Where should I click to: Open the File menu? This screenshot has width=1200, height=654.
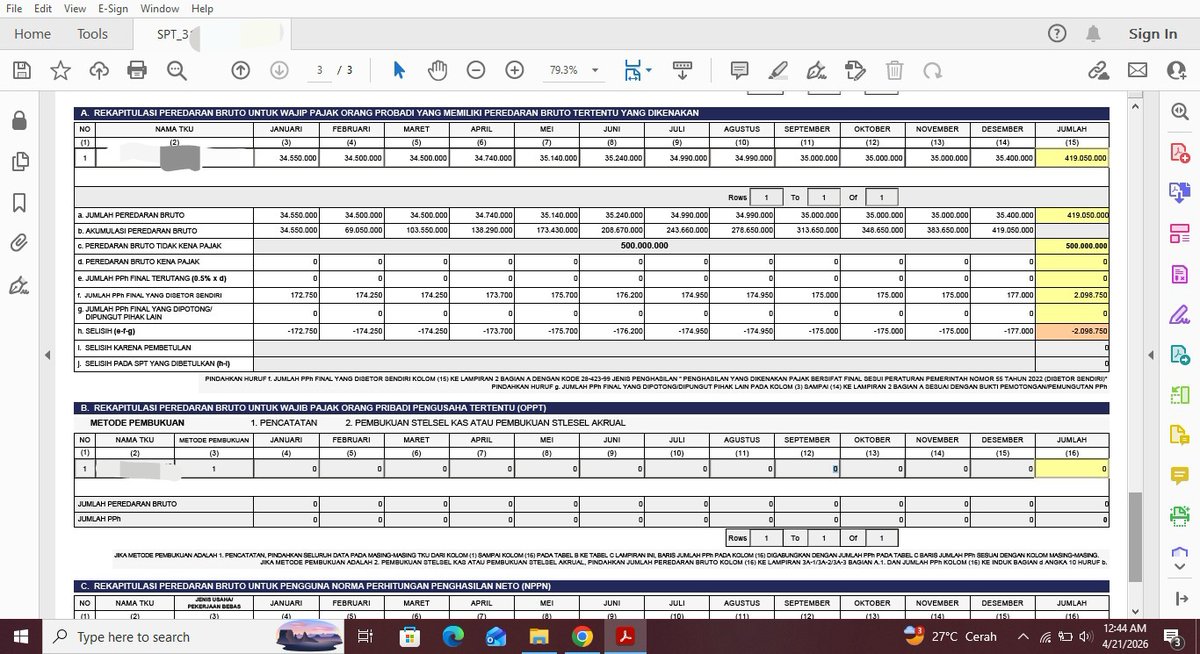point(14,8)
